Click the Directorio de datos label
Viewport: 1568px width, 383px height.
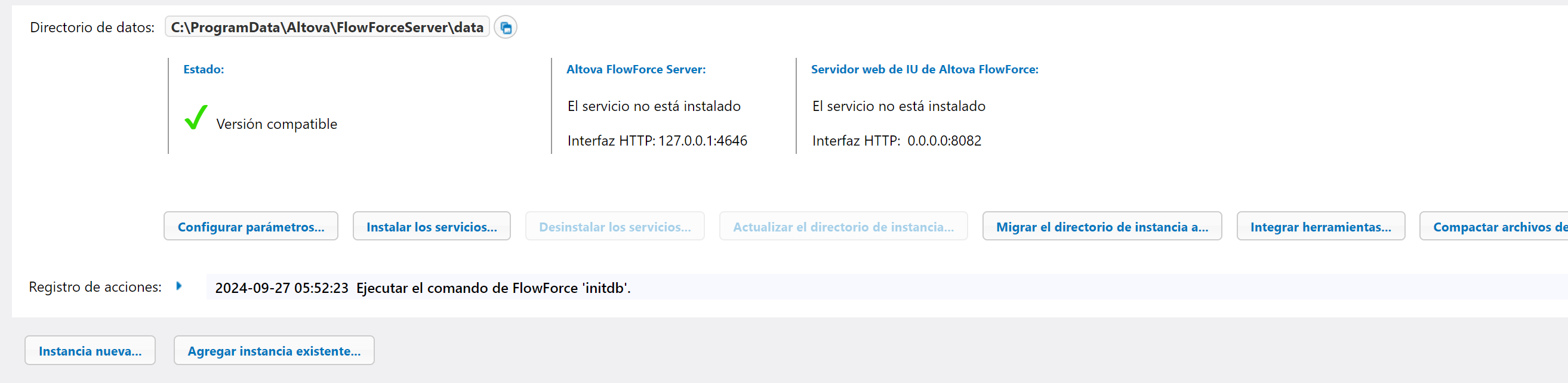(x=93, y=27)
